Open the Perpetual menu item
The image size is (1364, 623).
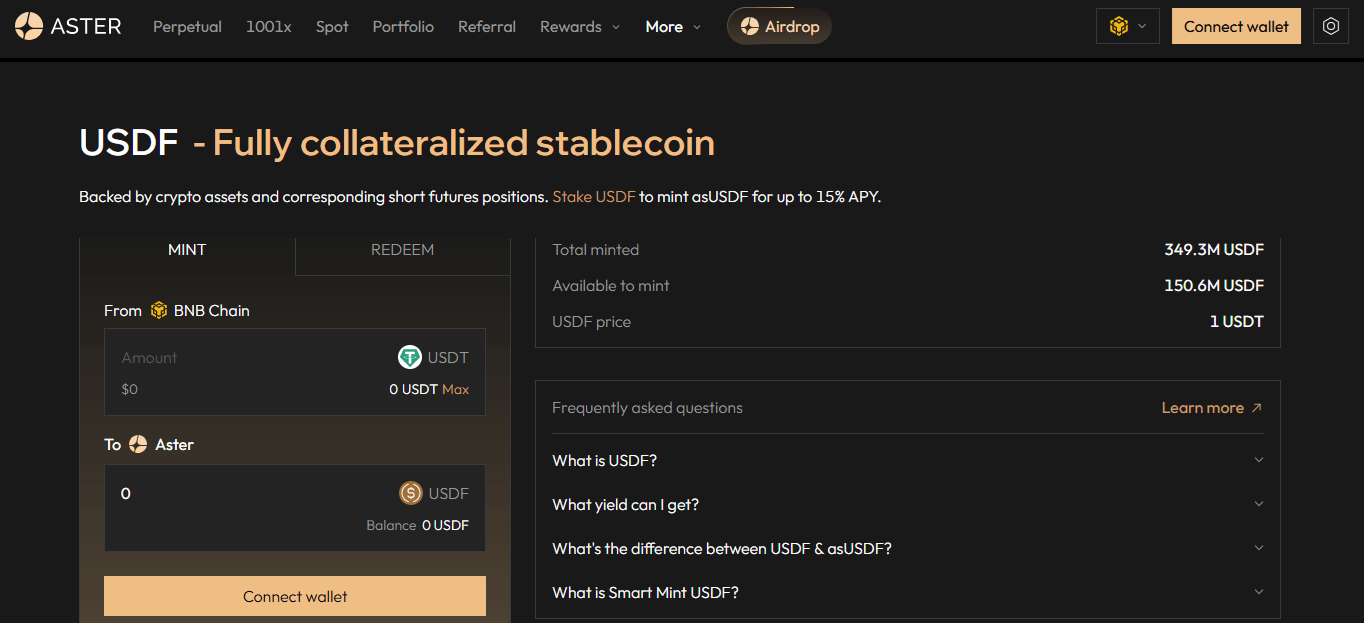(x=187, y=27)
